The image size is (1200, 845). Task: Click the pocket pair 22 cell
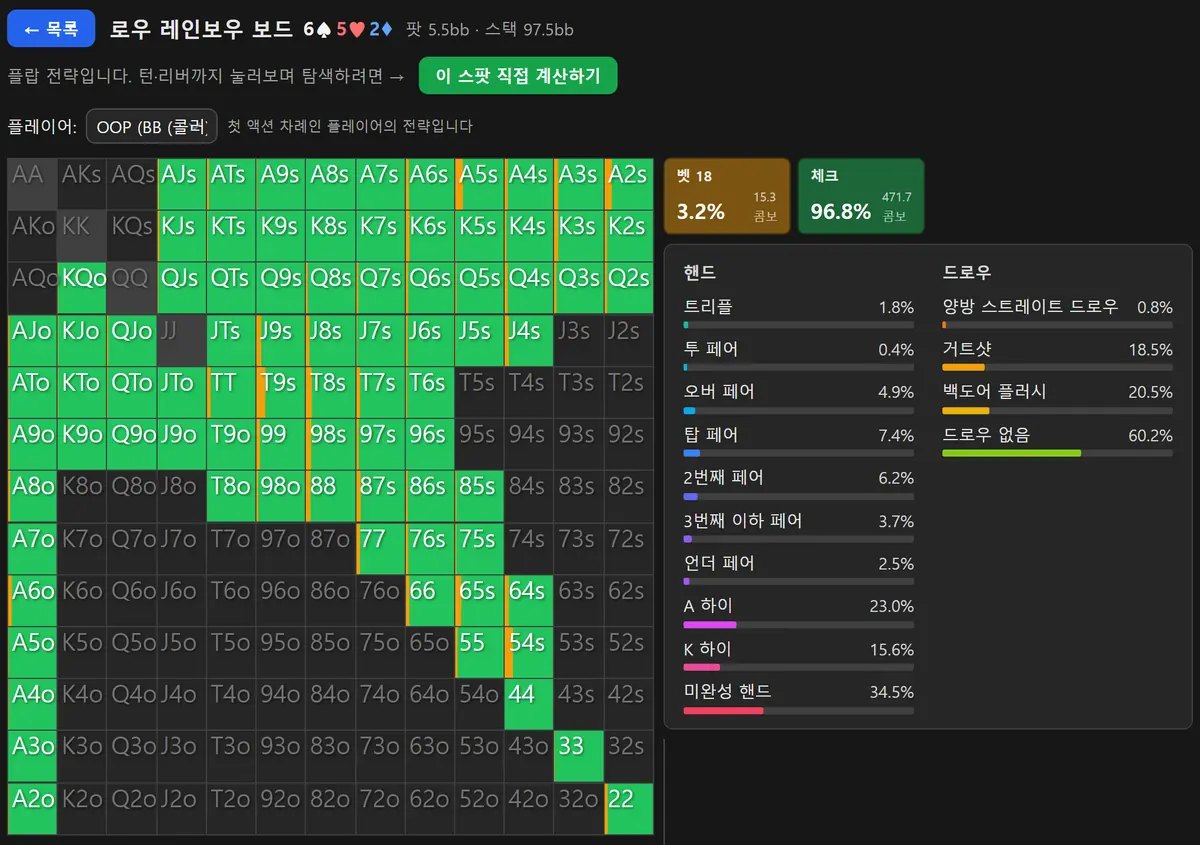pos(629,808)
